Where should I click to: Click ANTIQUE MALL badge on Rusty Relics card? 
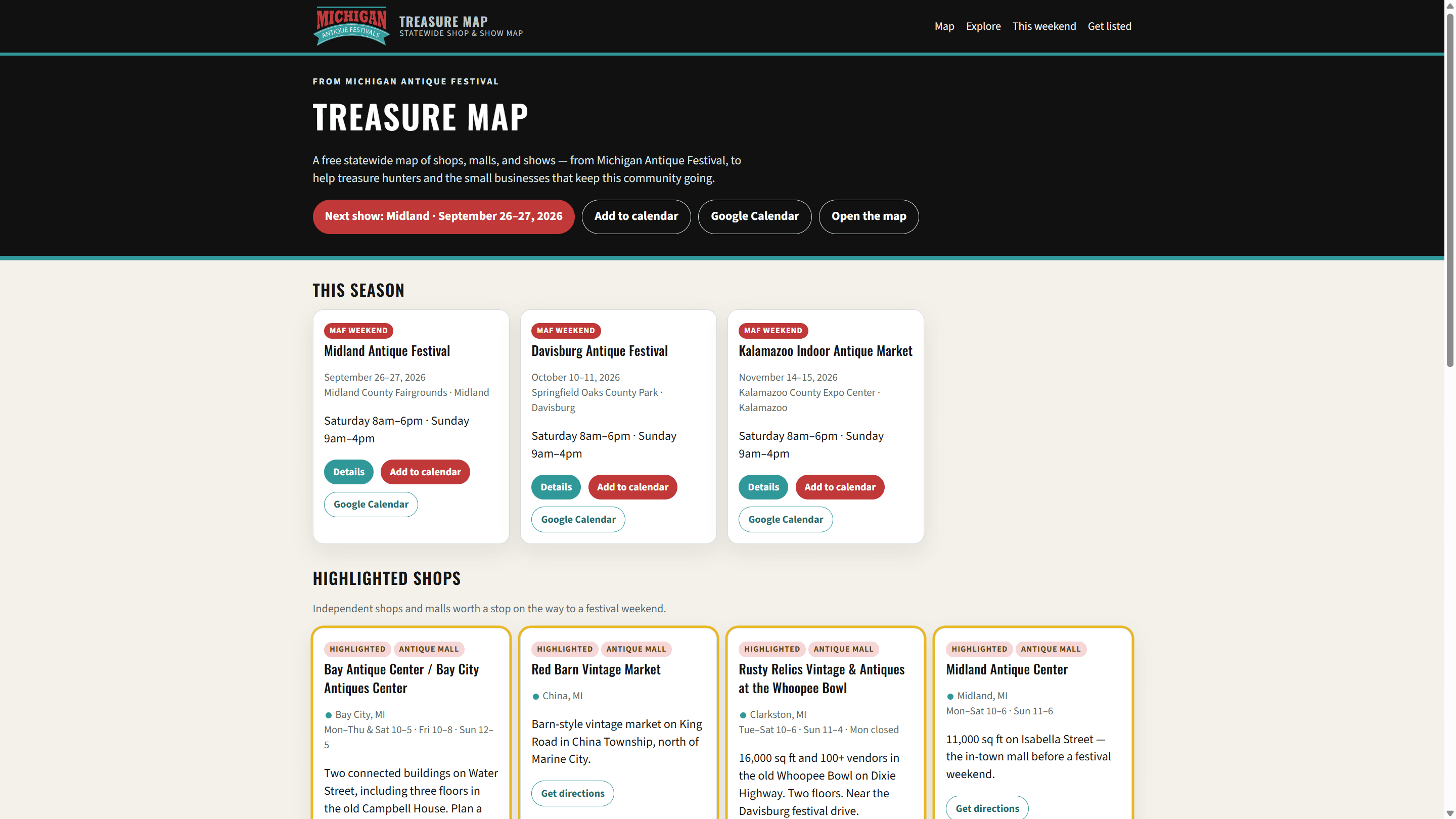(843, 650)
